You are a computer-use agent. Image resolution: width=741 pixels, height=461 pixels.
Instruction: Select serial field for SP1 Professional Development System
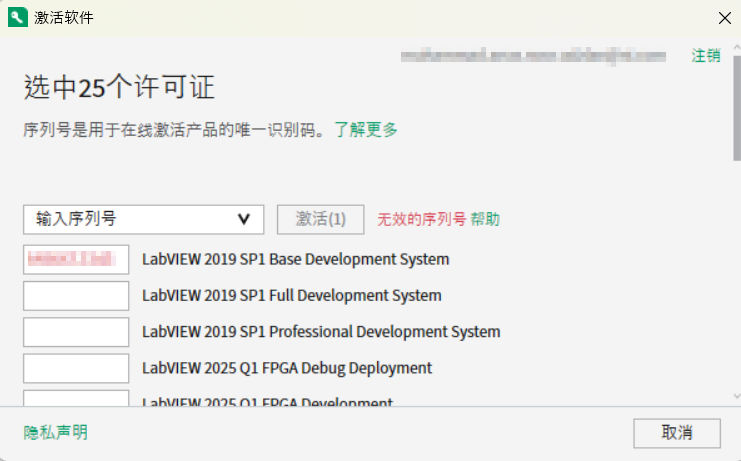pyautogui.click(x=76, y=332)
